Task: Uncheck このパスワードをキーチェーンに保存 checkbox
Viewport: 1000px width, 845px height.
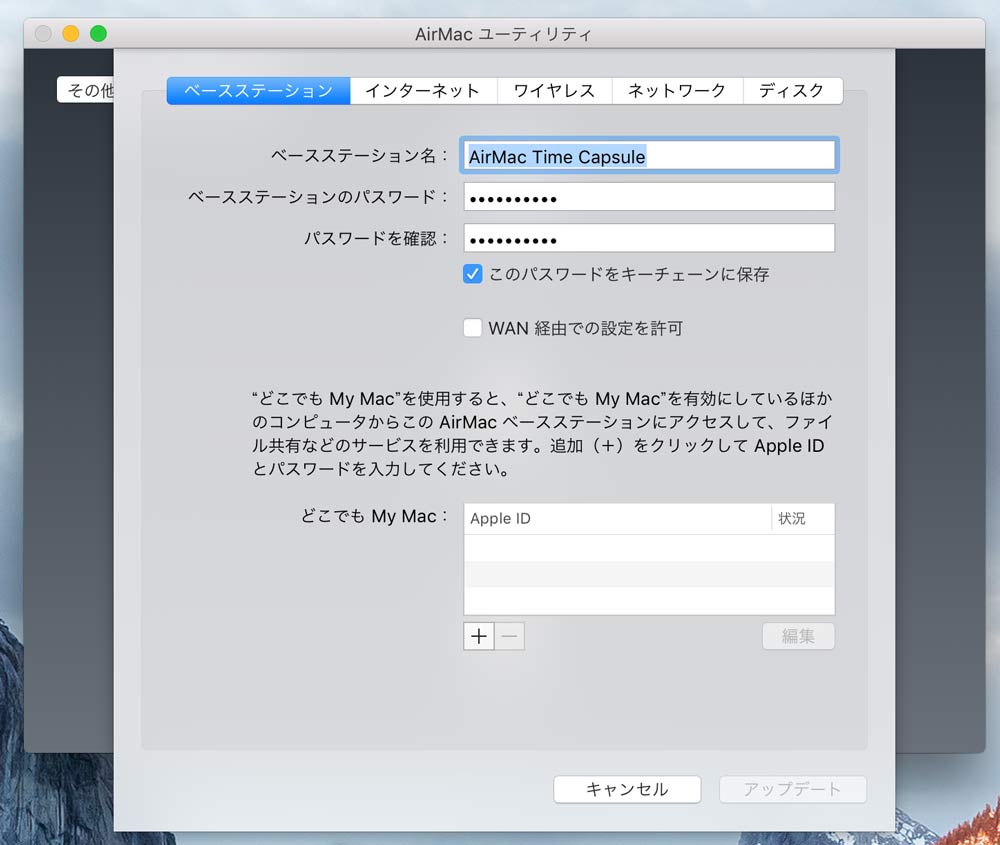Action: point(473,274)
